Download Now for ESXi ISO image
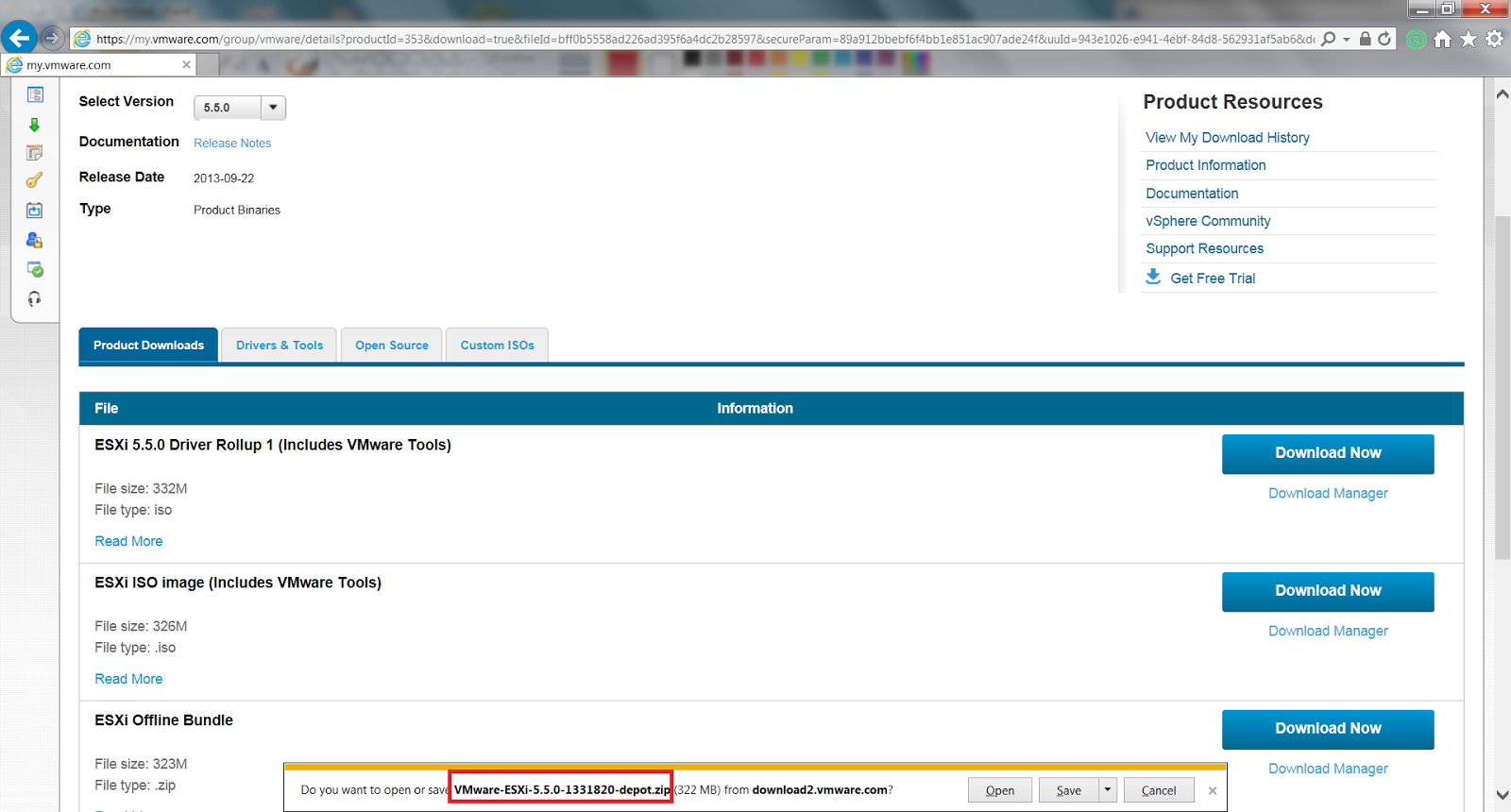1511x812 pixels. 1328,592
